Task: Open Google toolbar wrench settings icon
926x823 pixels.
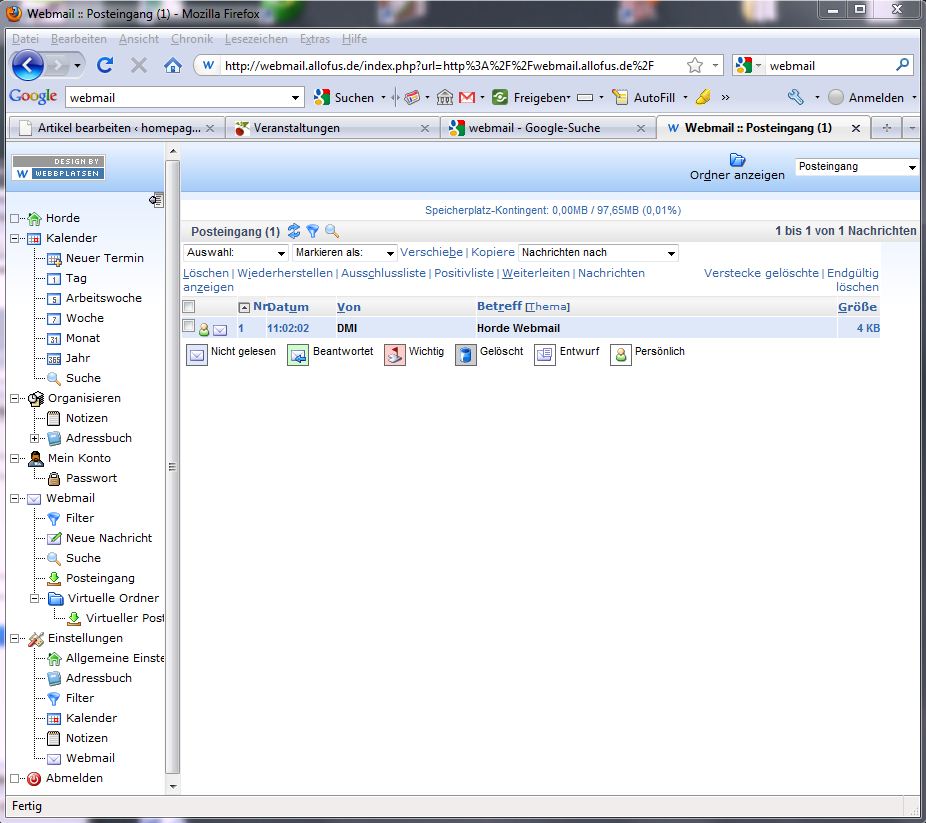Action: (x=796, y=97)
